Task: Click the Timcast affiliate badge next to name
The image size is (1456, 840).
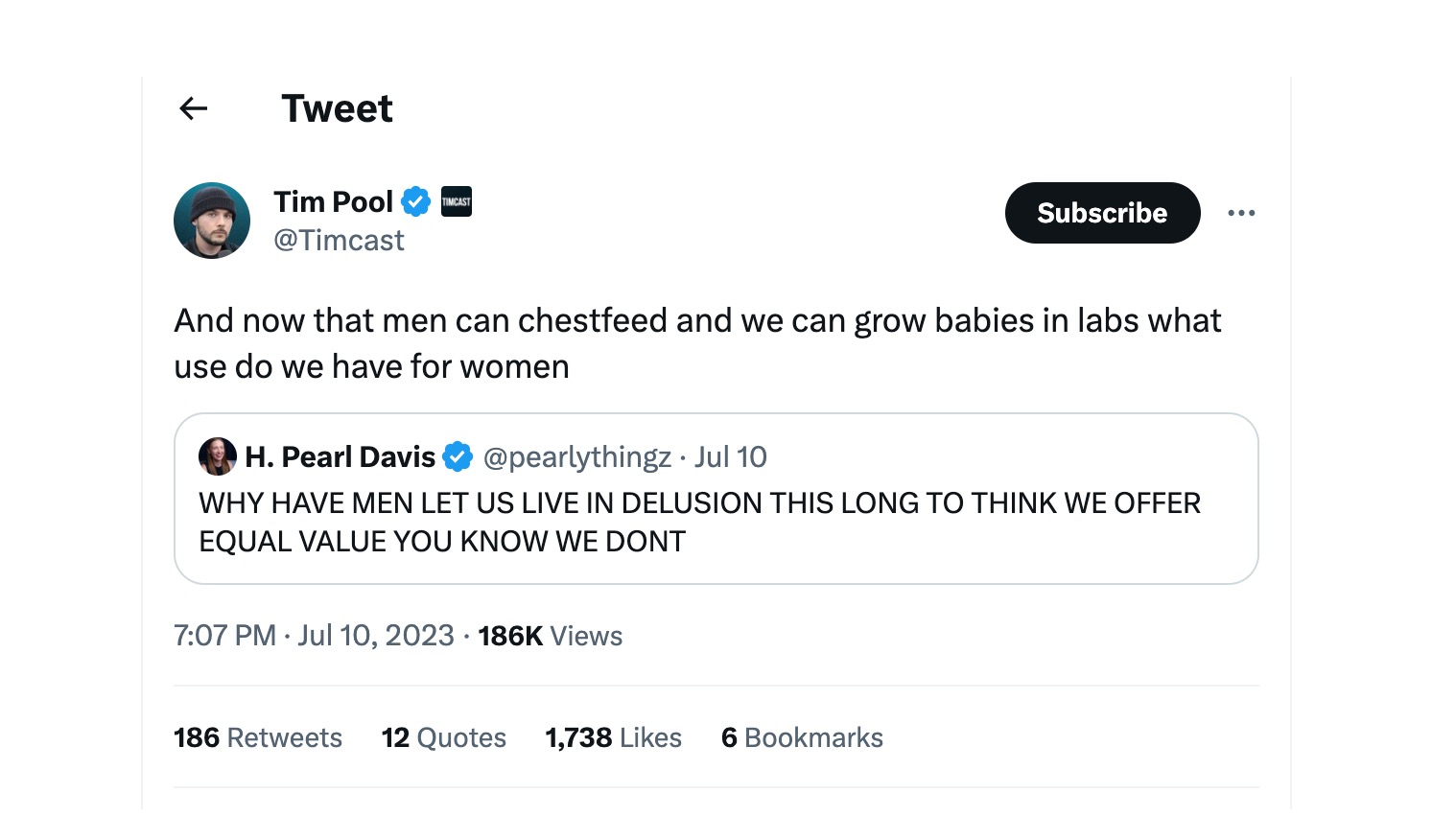Action: coord(455,201)
